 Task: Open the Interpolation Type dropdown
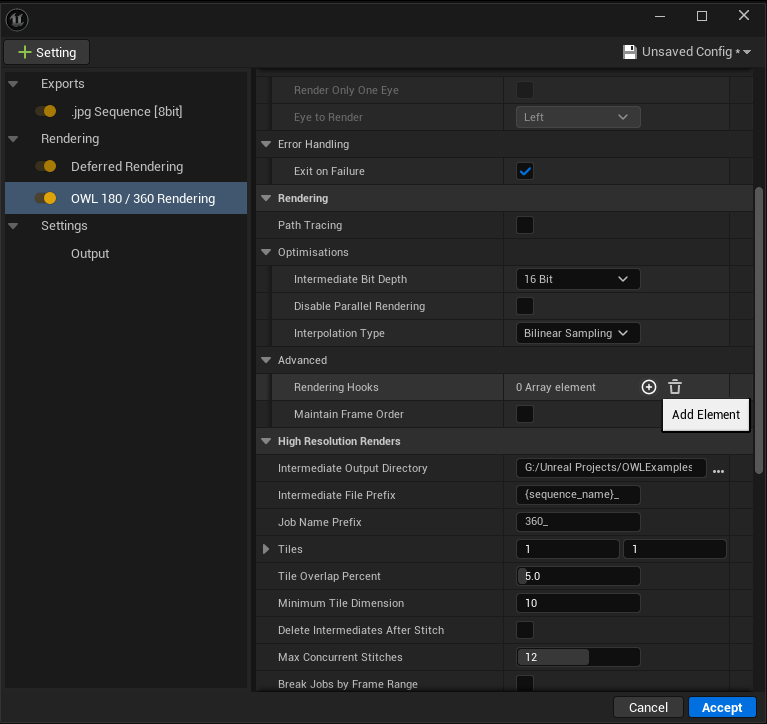tap(578, 333)
